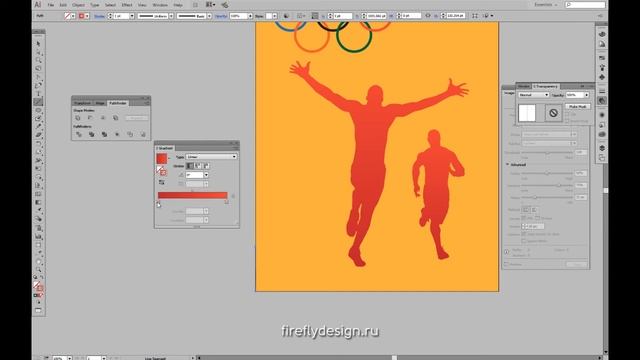Open the Object menu
The height and width of the screenshot is (360, 640).
point(78,5)
